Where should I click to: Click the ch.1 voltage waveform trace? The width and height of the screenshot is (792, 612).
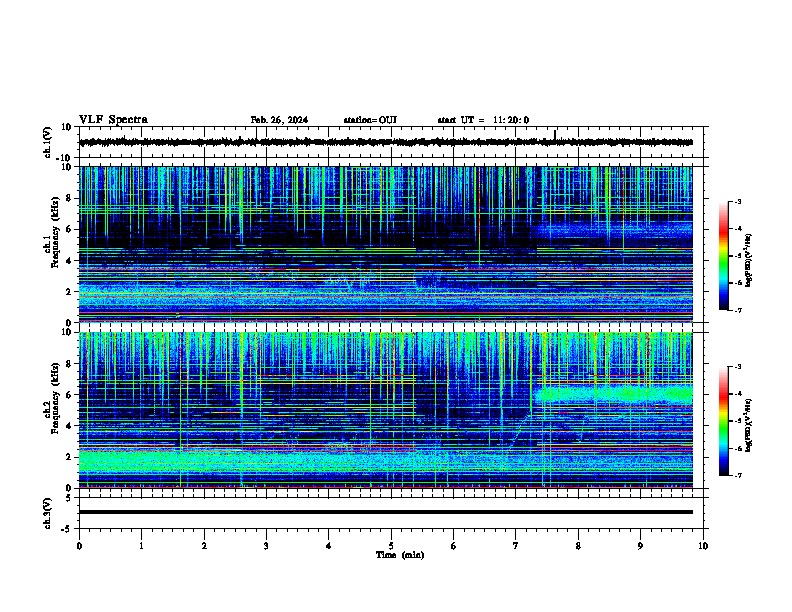point(386,142)
